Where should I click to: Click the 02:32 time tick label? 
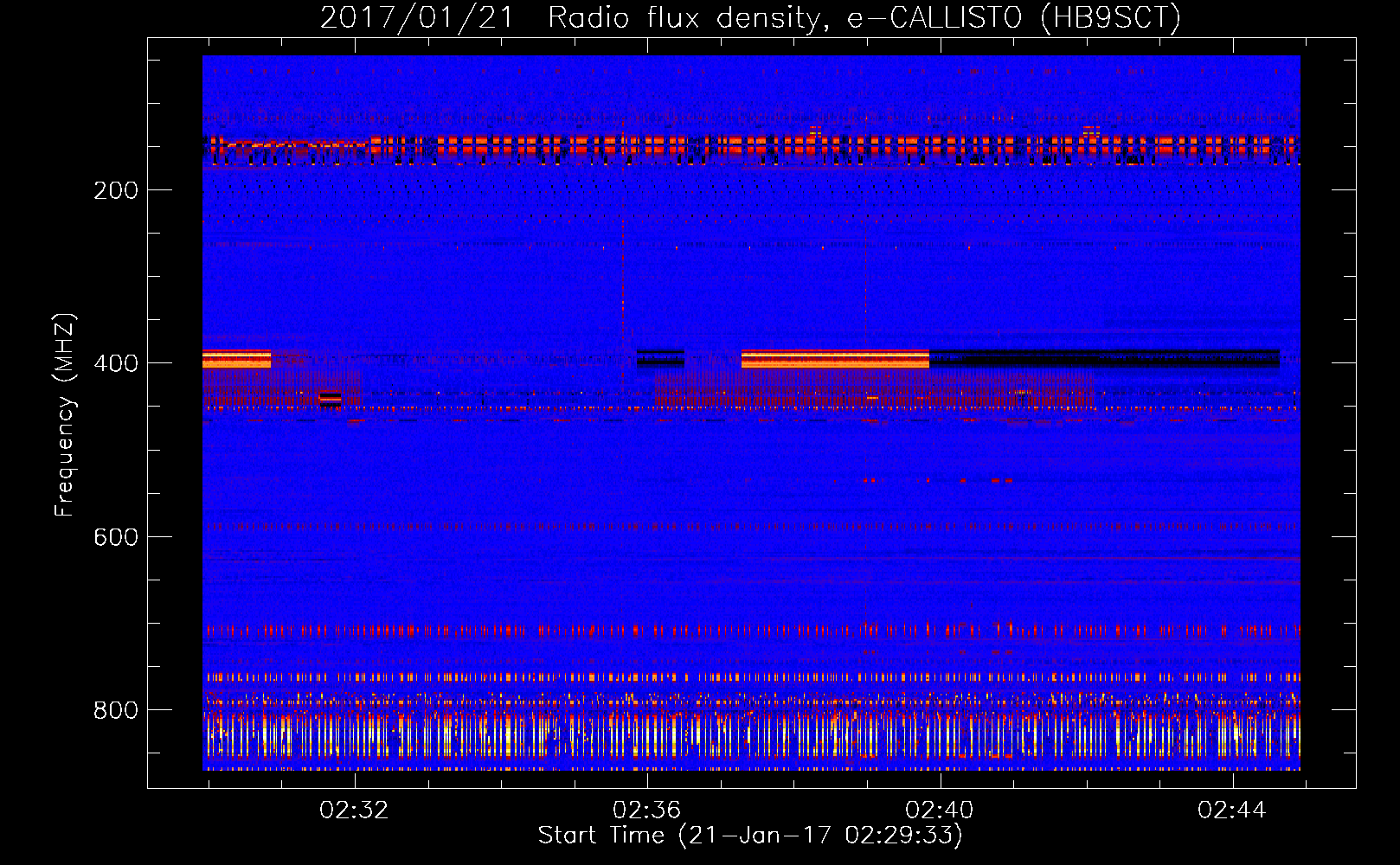(354, 811)
